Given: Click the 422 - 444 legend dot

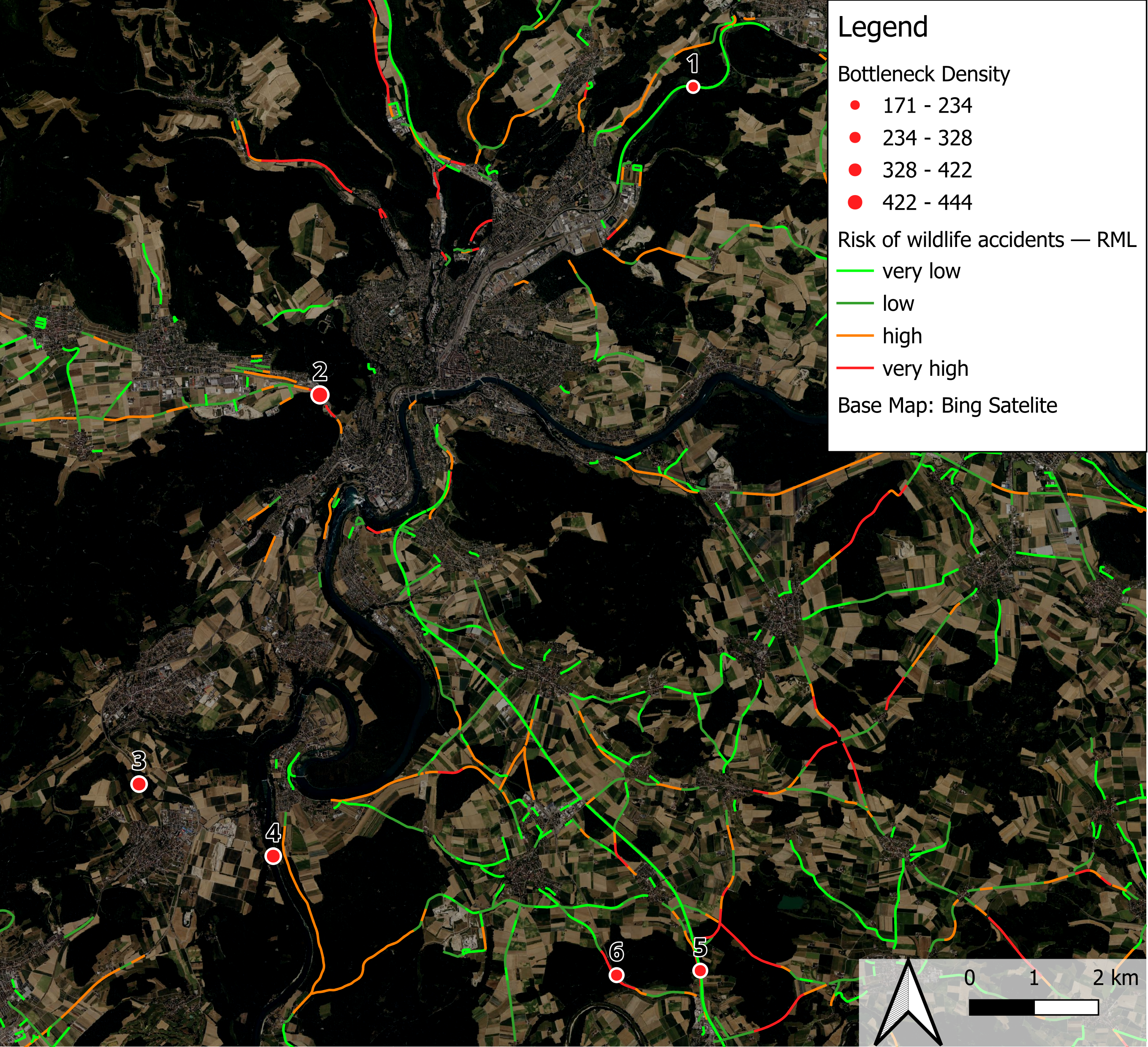Looking at the screenshot, I should [x=855, y=202].
